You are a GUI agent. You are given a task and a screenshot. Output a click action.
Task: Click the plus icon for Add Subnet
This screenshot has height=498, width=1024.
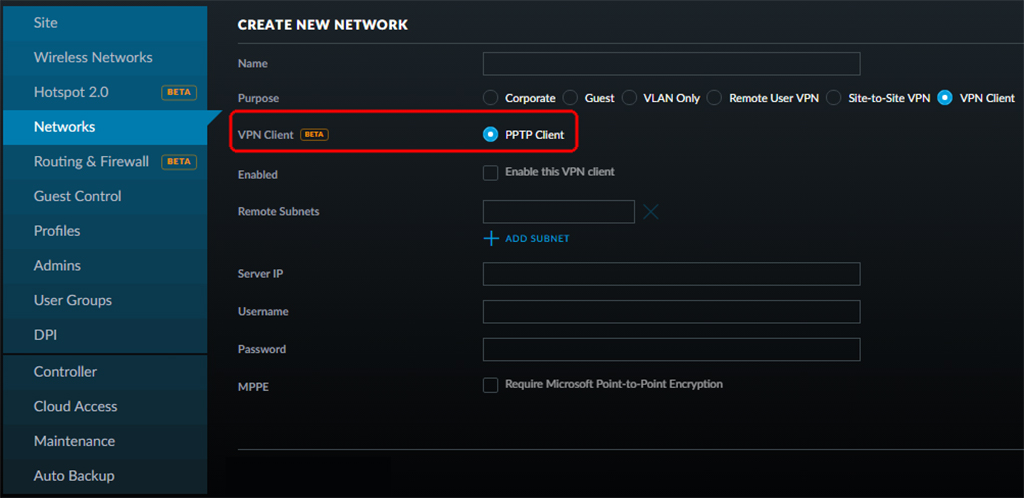click(x=490, y=239)
